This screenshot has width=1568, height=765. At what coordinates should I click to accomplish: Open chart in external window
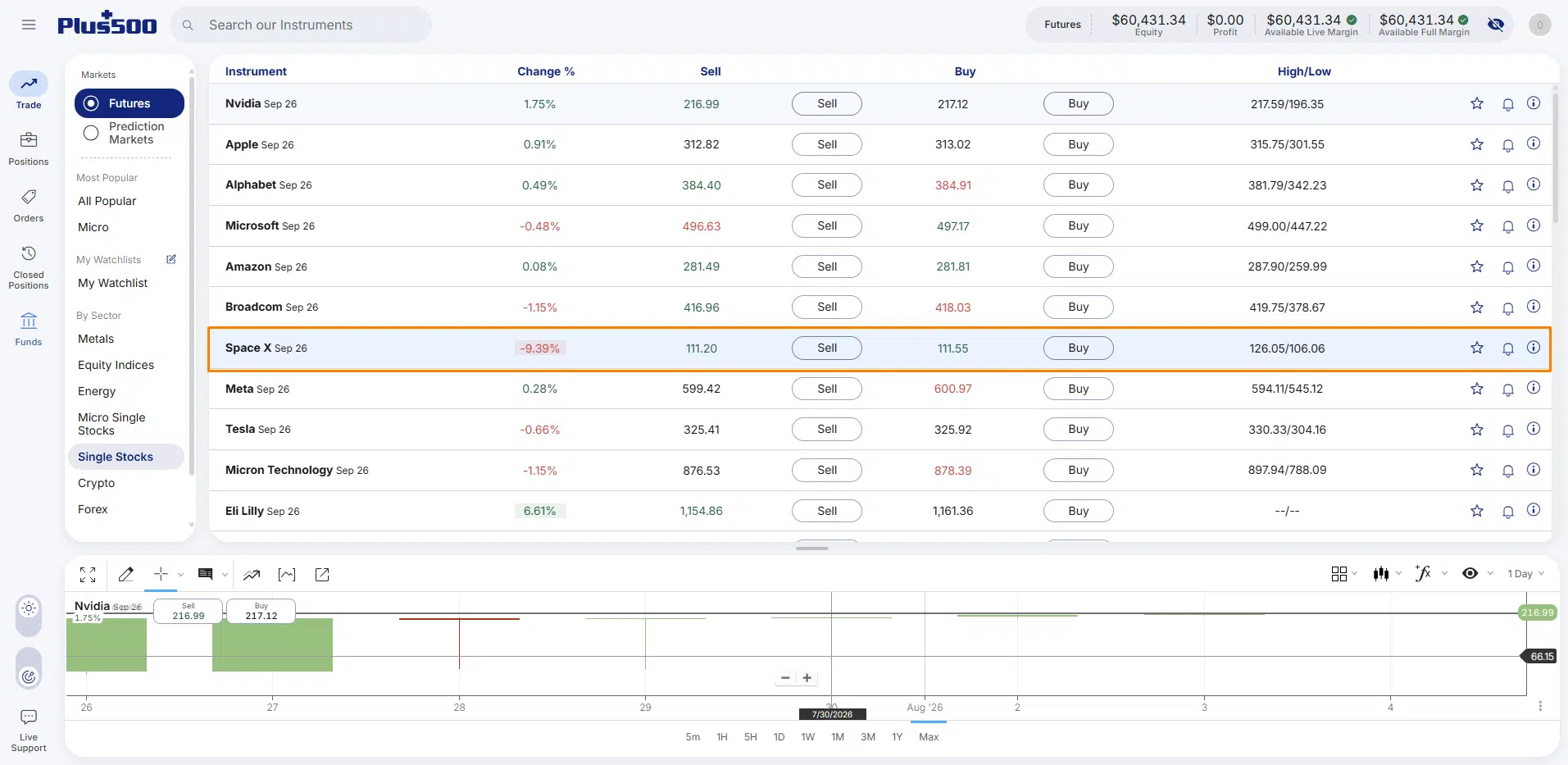322,575
